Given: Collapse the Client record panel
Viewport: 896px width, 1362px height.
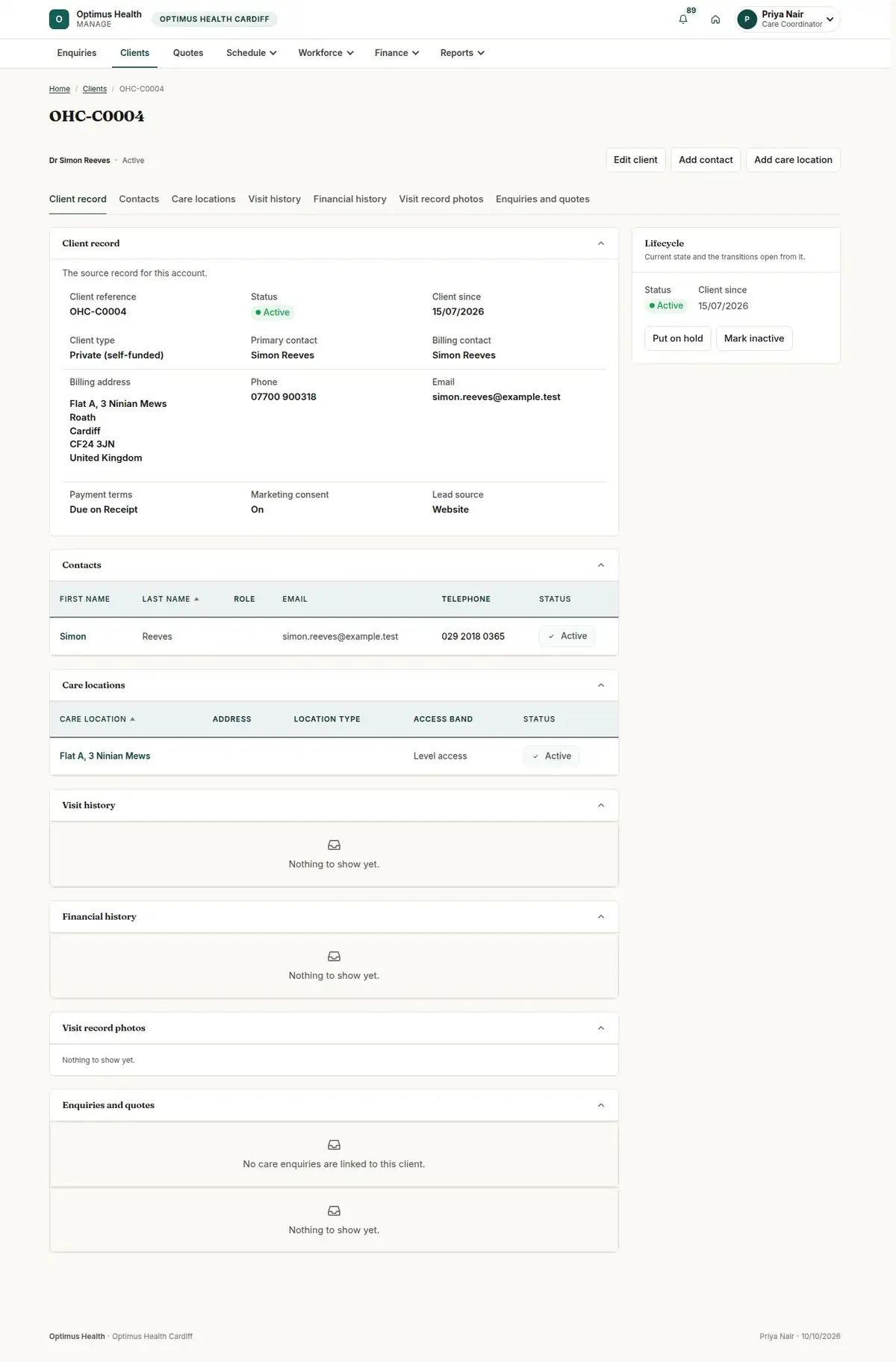Looking at the screenshot, I should pos(601,243).
